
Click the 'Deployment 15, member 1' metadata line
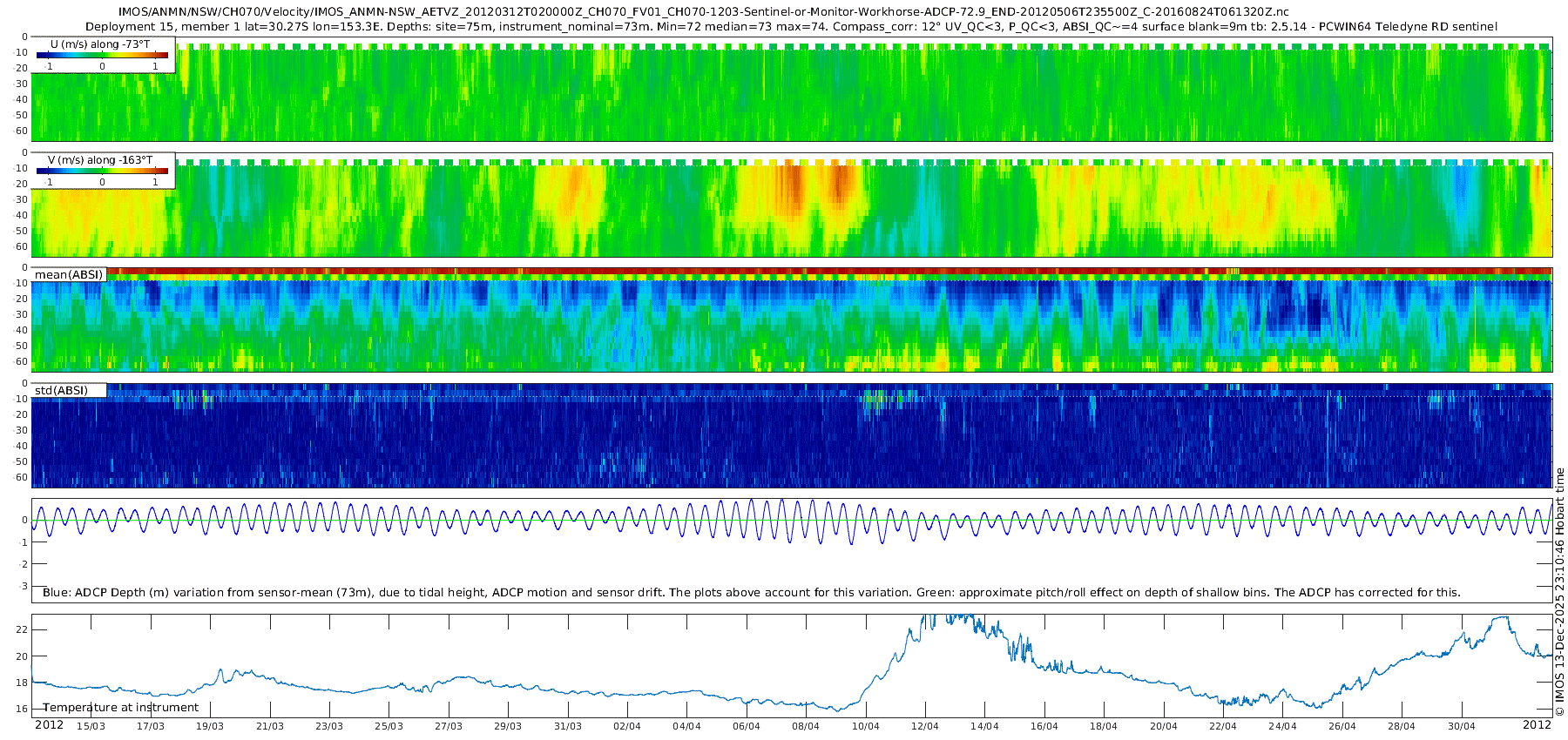pos(792,26)
